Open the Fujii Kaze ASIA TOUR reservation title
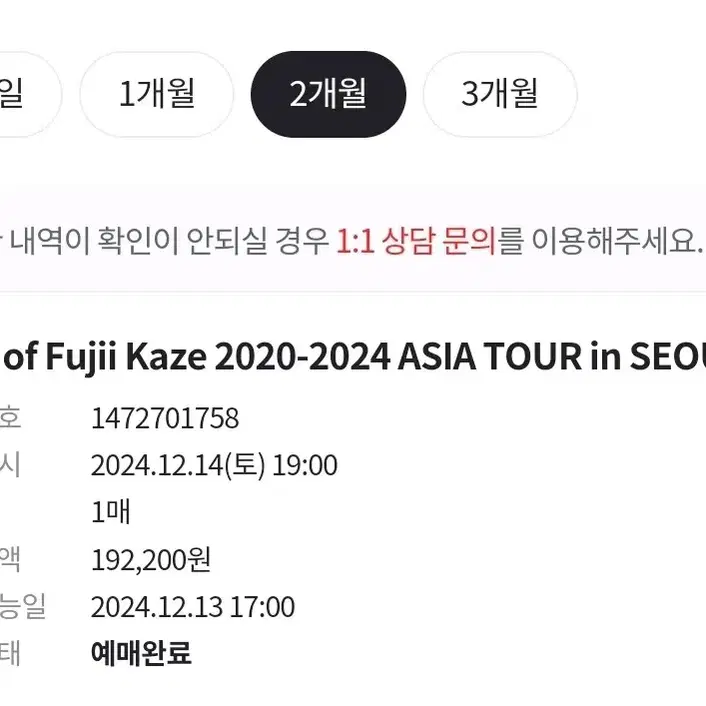The height and width of the screenshot is (706, 706). 353,356
